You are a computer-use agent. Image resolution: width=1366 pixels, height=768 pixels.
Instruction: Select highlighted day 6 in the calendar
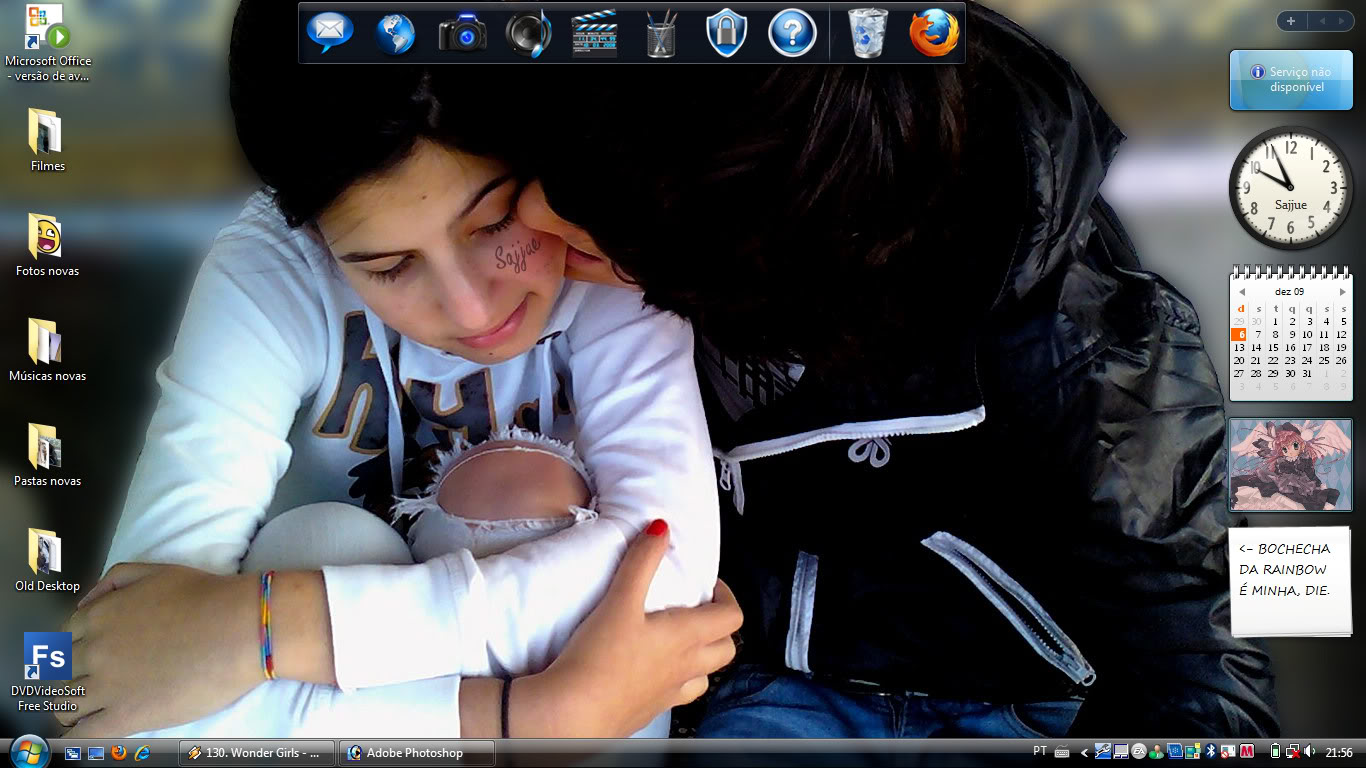click(1239, 335)
